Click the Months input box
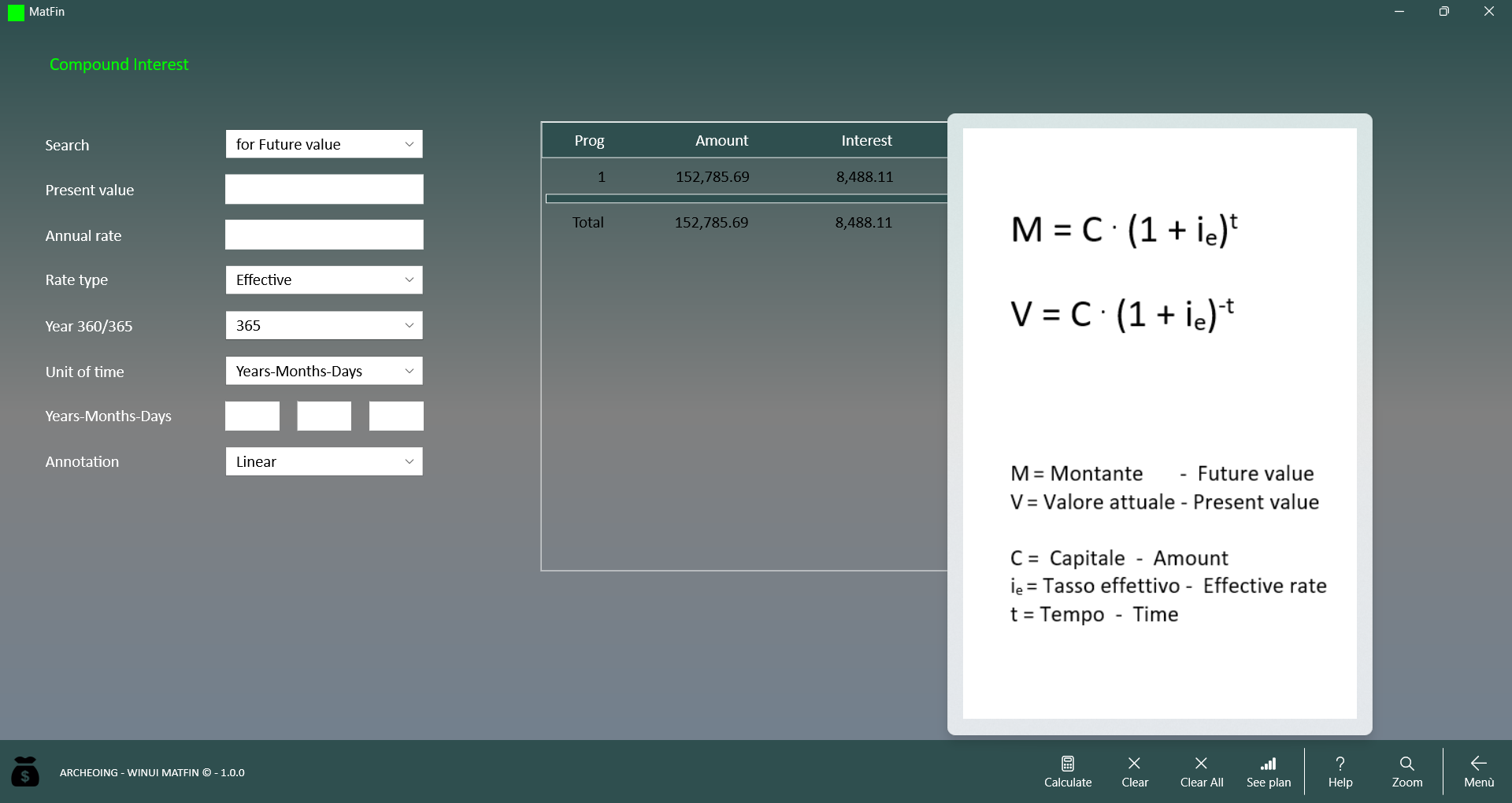 coord(324,416)
